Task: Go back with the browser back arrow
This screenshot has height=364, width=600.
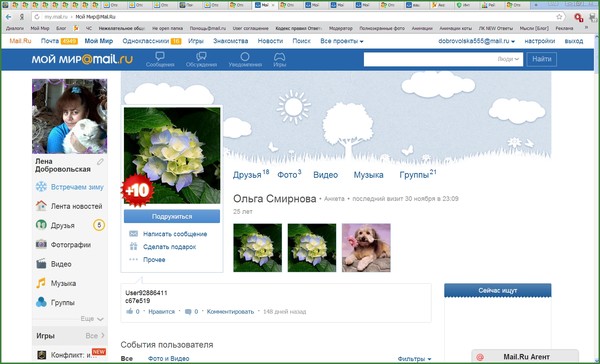Action: coord(8,17)
